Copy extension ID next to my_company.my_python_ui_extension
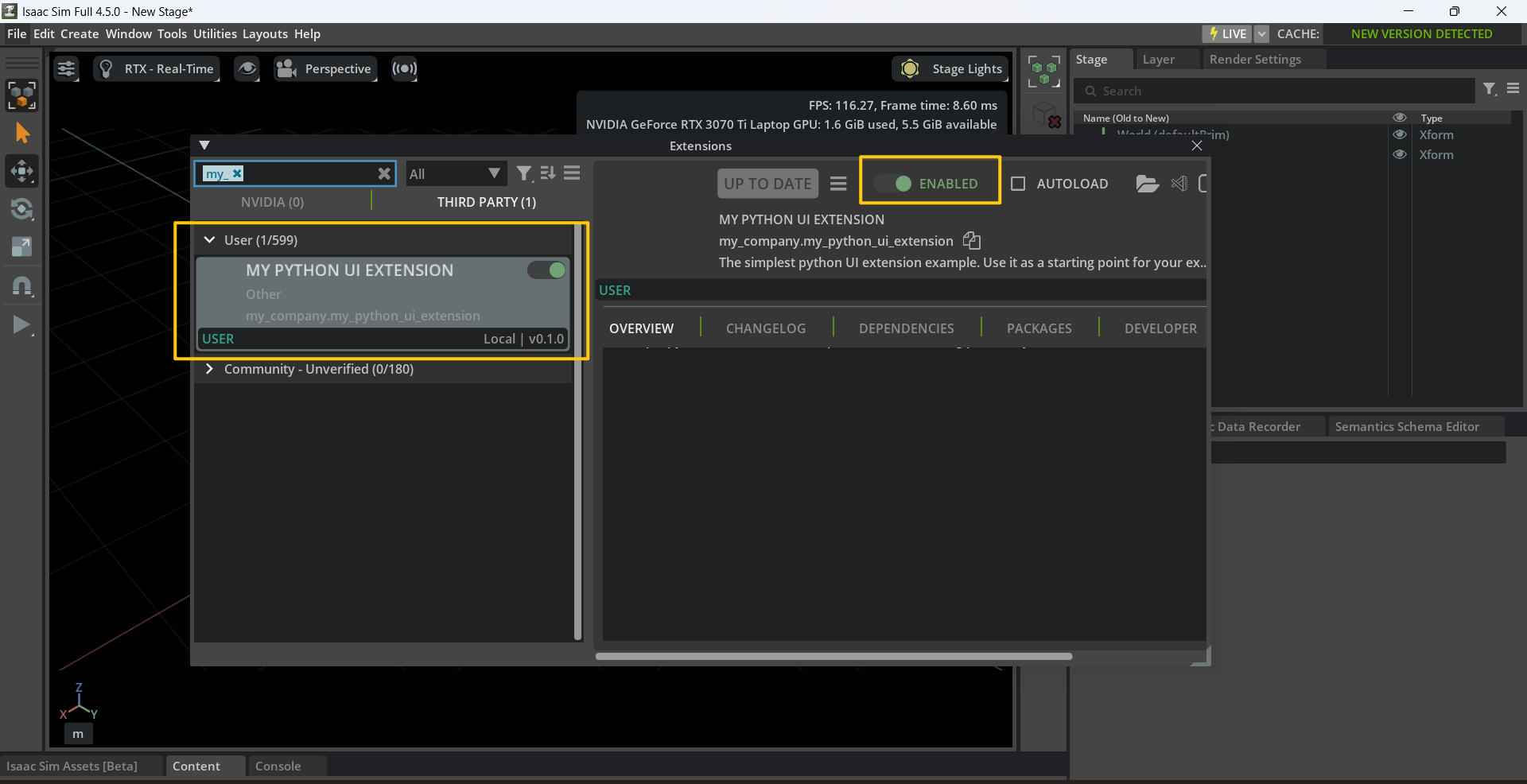This screenshot has height=784, width=1527. tap(972, 241)
